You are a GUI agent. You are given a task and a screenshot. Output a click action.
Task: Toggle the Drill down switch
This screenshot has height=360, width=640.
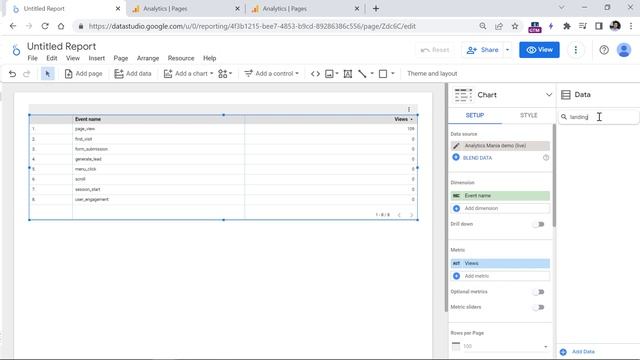(539, 224)
